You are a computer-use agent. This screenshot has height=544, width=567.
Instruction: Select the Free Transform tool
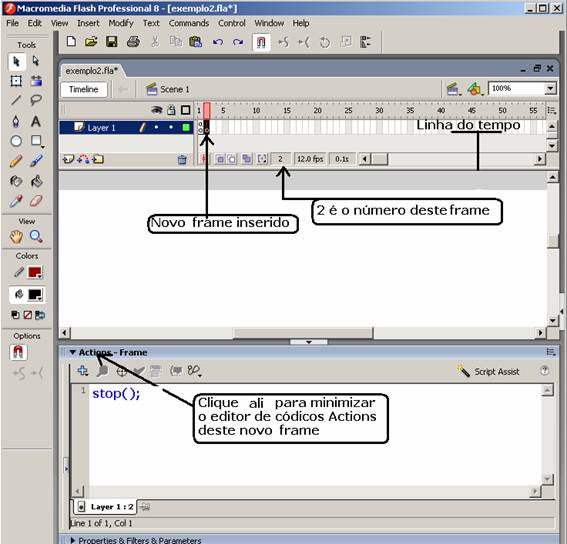click(x=16, y=81)
